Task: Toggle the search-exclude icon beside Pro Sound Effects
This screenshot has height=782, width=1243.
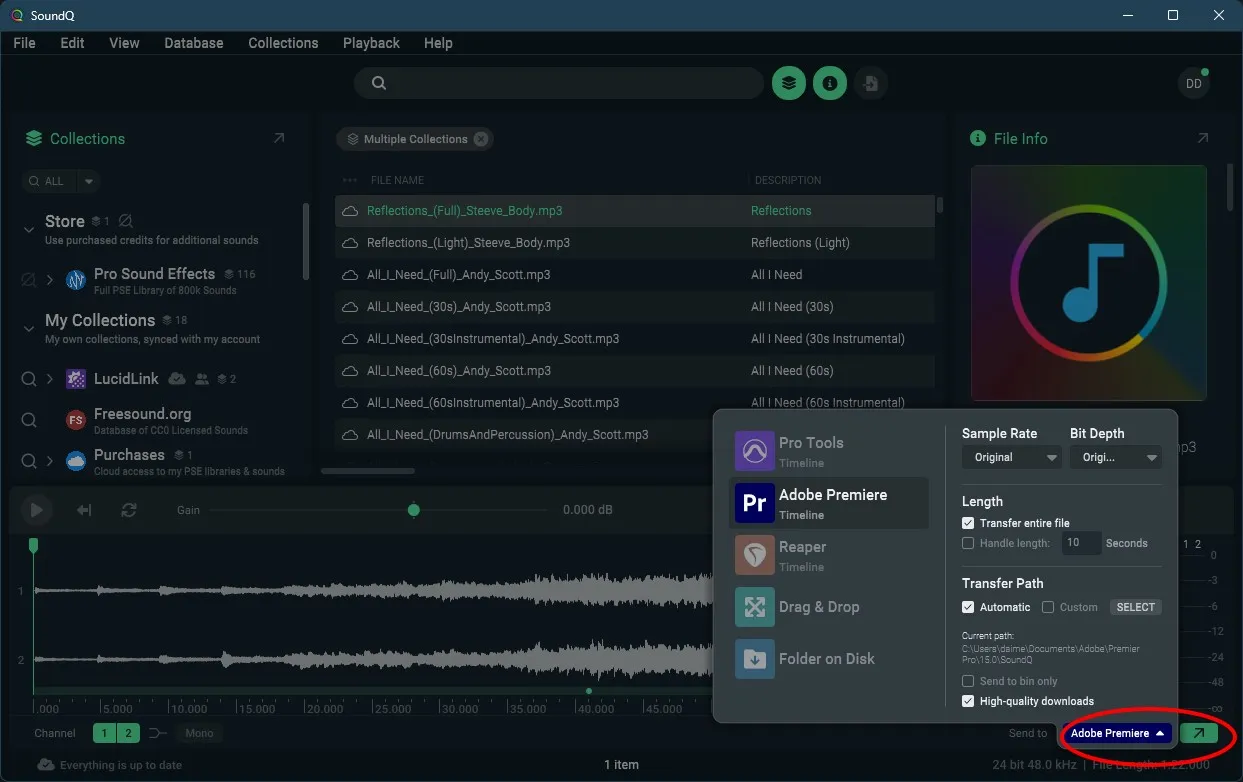Action: click(28, 280)
